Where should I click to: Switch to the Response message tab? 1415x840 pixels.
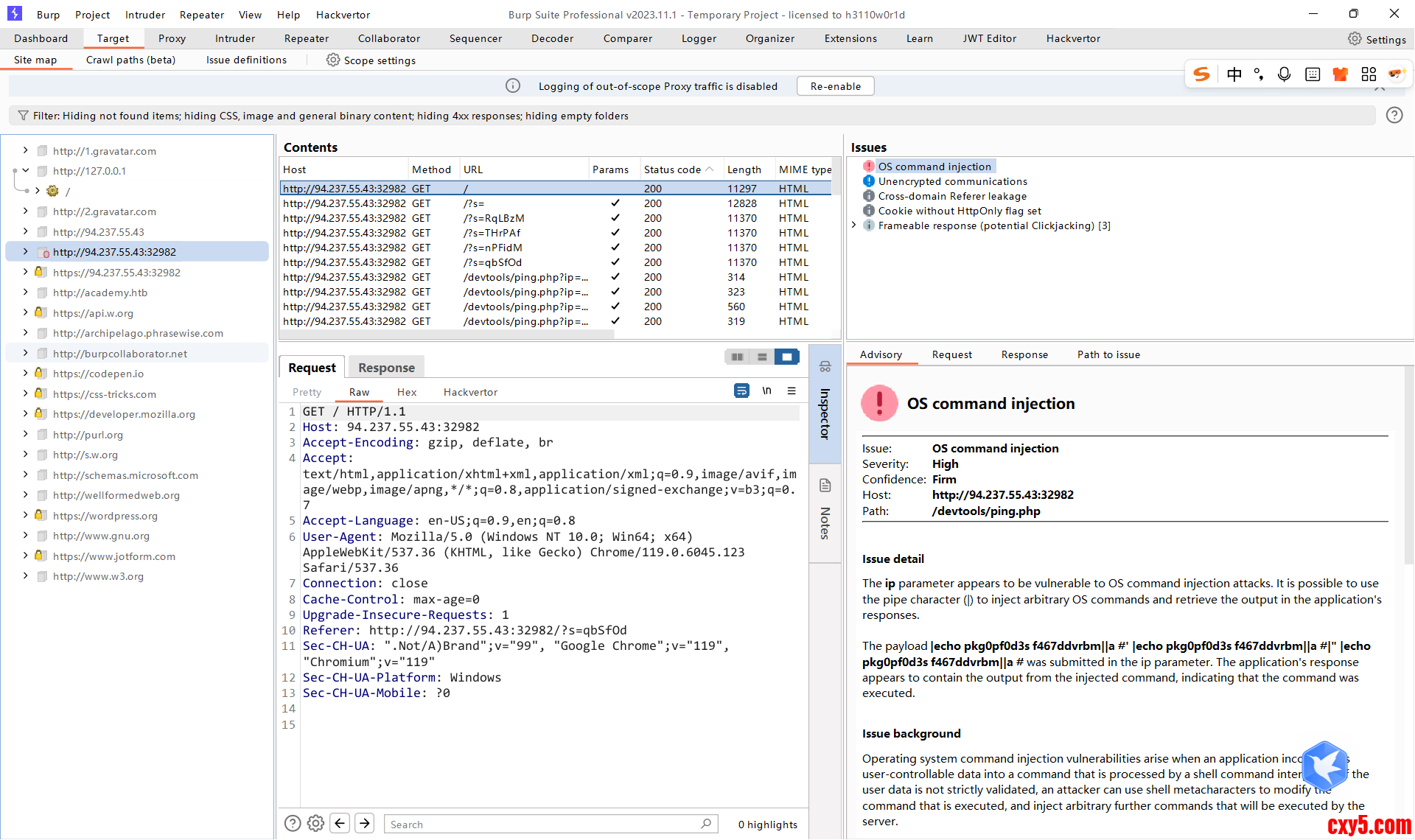pyautogui.click(x=386, y=368)
